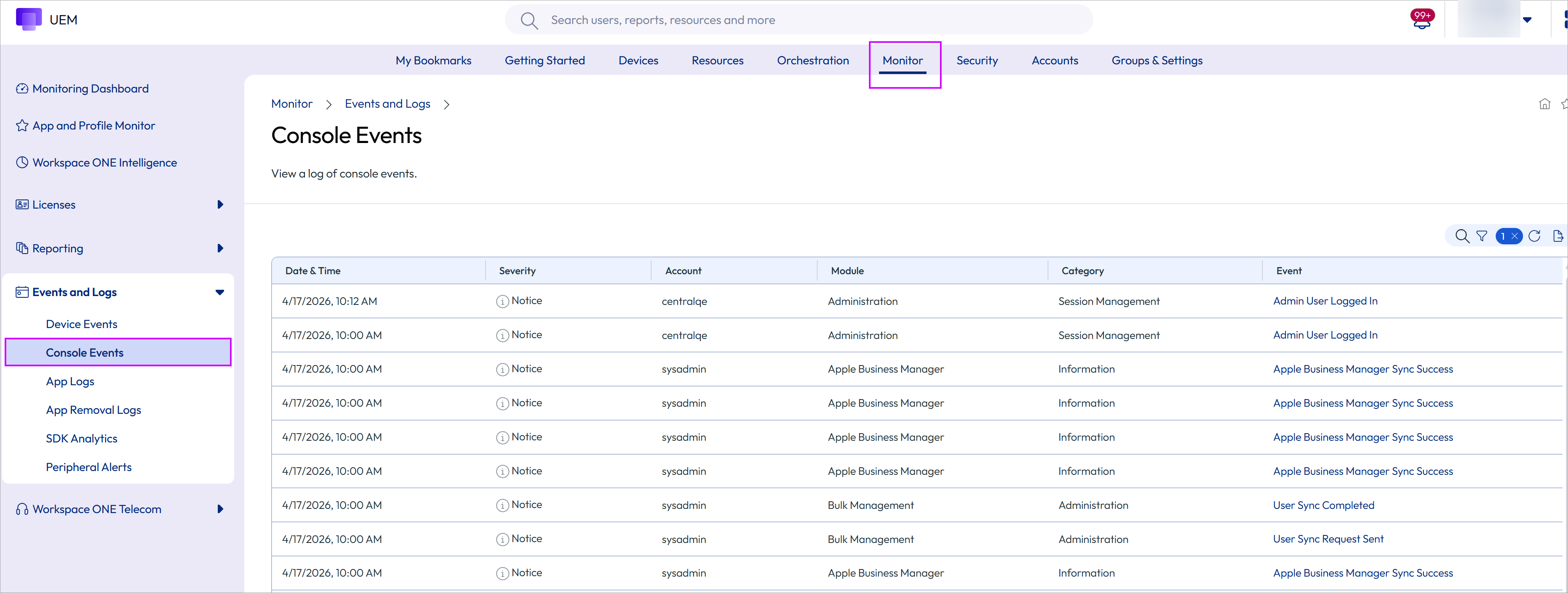Viewport: 1568px width, 593px height.
Task: Export the console events list
Action: click(x=1557, y=236)
